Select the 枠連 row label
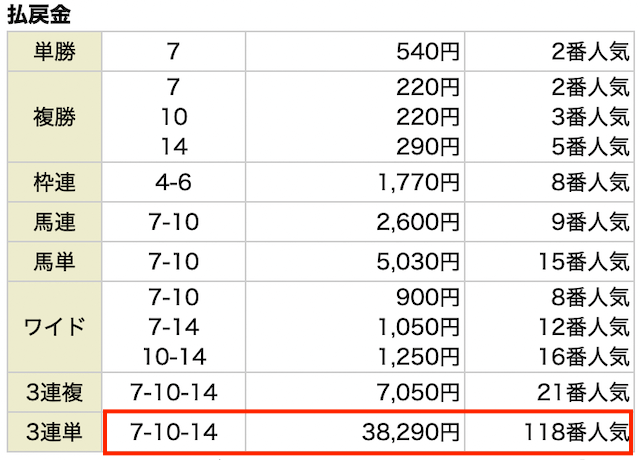This screenshot has height=460, width=640. [54, 182]
